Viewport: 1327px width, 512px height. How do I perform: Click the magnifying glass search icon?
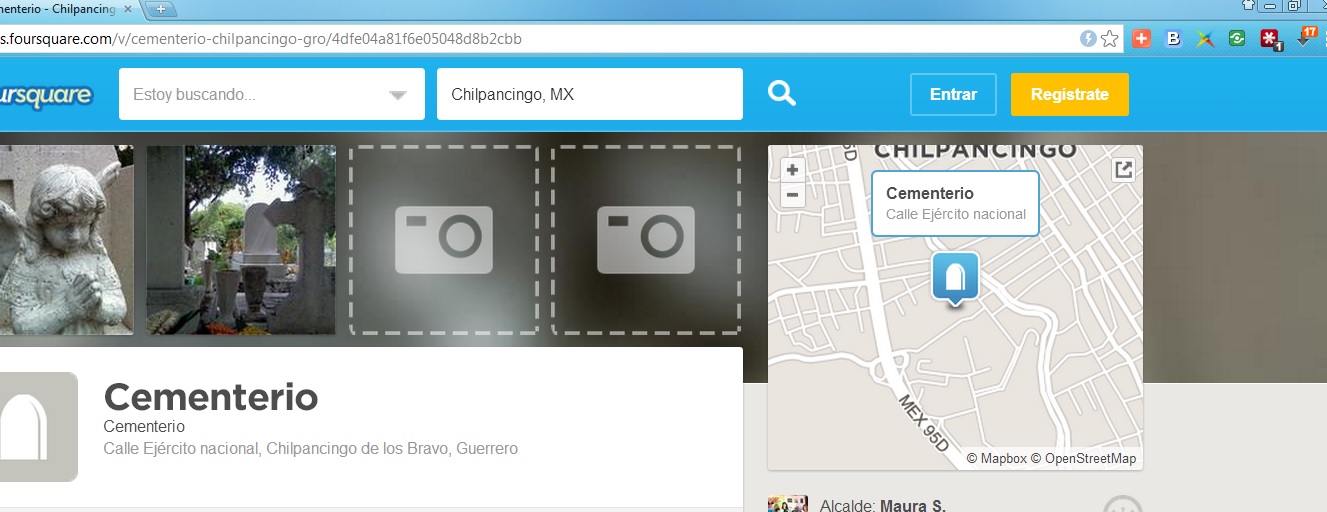781,94
